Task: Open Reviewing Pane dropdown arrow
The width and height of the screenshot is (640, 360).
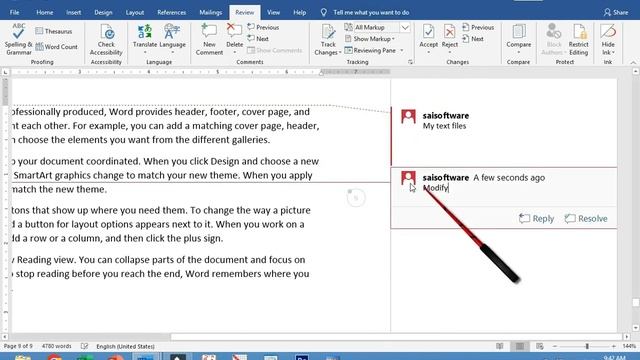Action: (x=402, y=50)
